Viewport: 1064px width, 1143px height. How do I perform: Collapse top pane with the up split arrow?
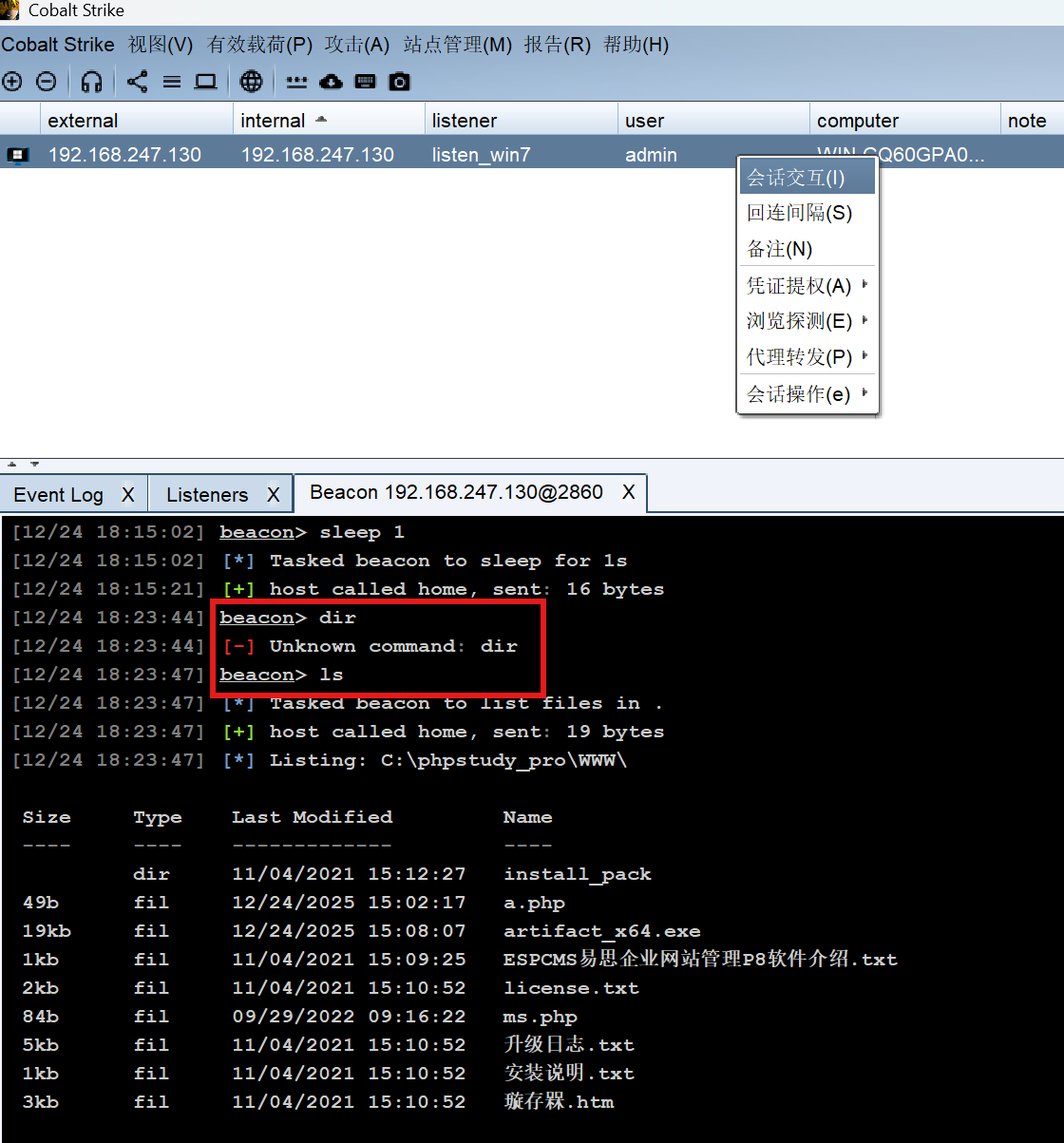tap(12, 465)
